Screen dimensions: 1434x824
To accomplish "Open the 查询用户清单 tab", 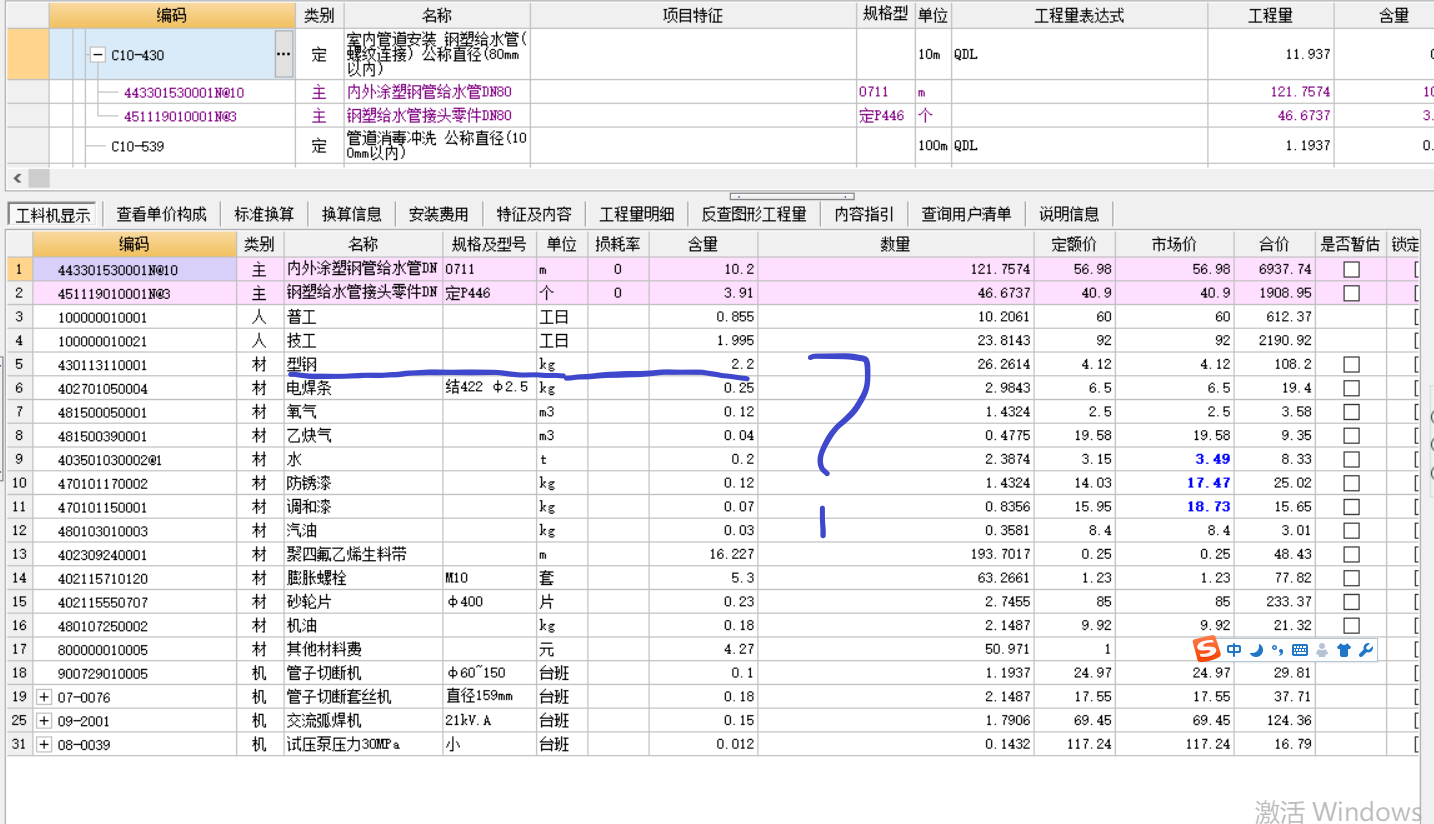I will 966,214.
